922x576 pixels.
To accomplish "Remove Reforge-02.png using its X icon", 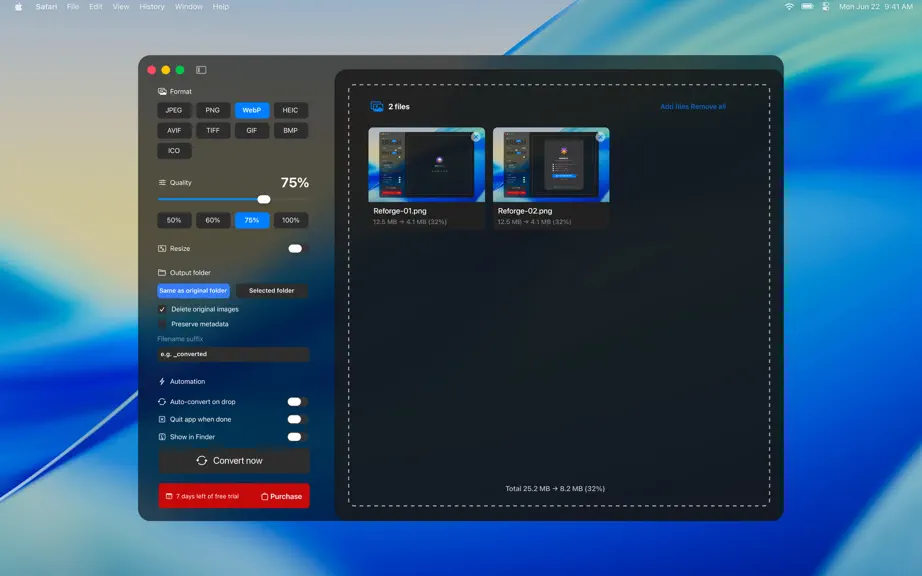I will point(600,136).
